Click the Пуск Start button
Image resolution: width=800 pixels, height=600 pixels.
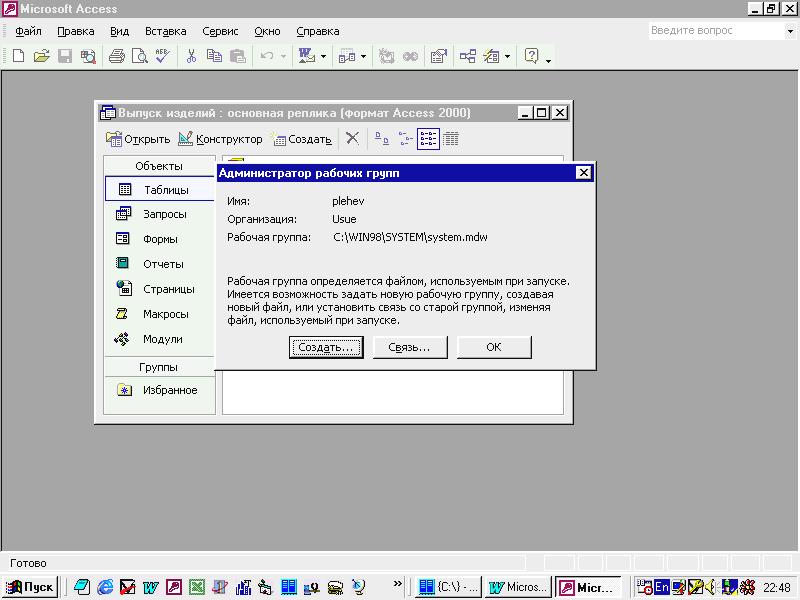tap(30, 587)
